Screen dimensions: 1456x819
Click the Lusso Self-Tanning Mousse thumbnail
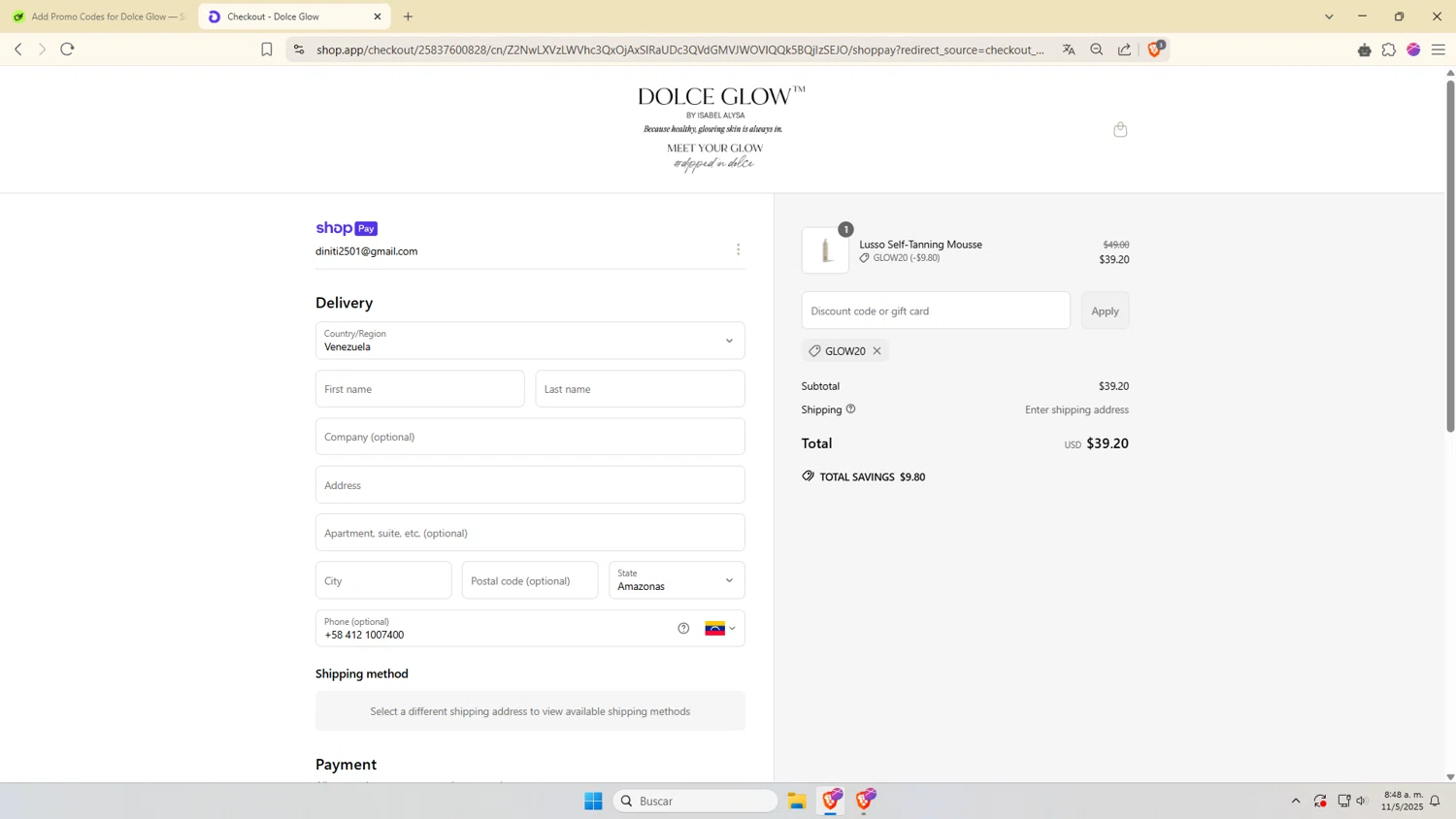[825, 250]
